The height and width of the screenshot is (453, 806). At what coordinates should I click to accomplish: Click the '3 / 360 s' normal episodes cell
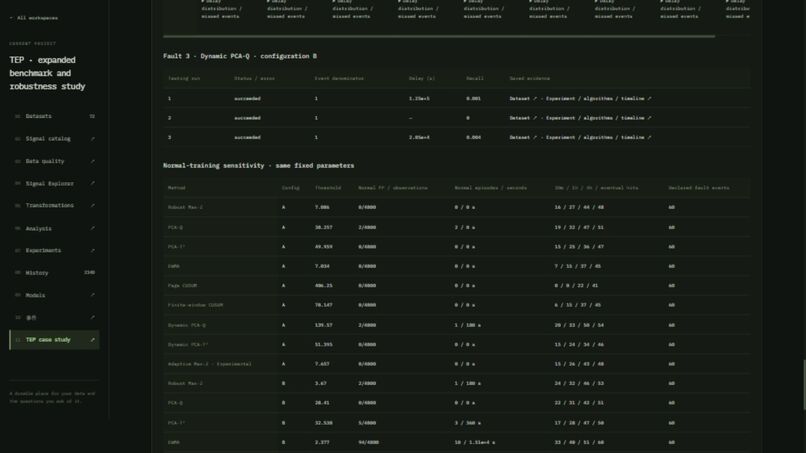coord(467,423)
